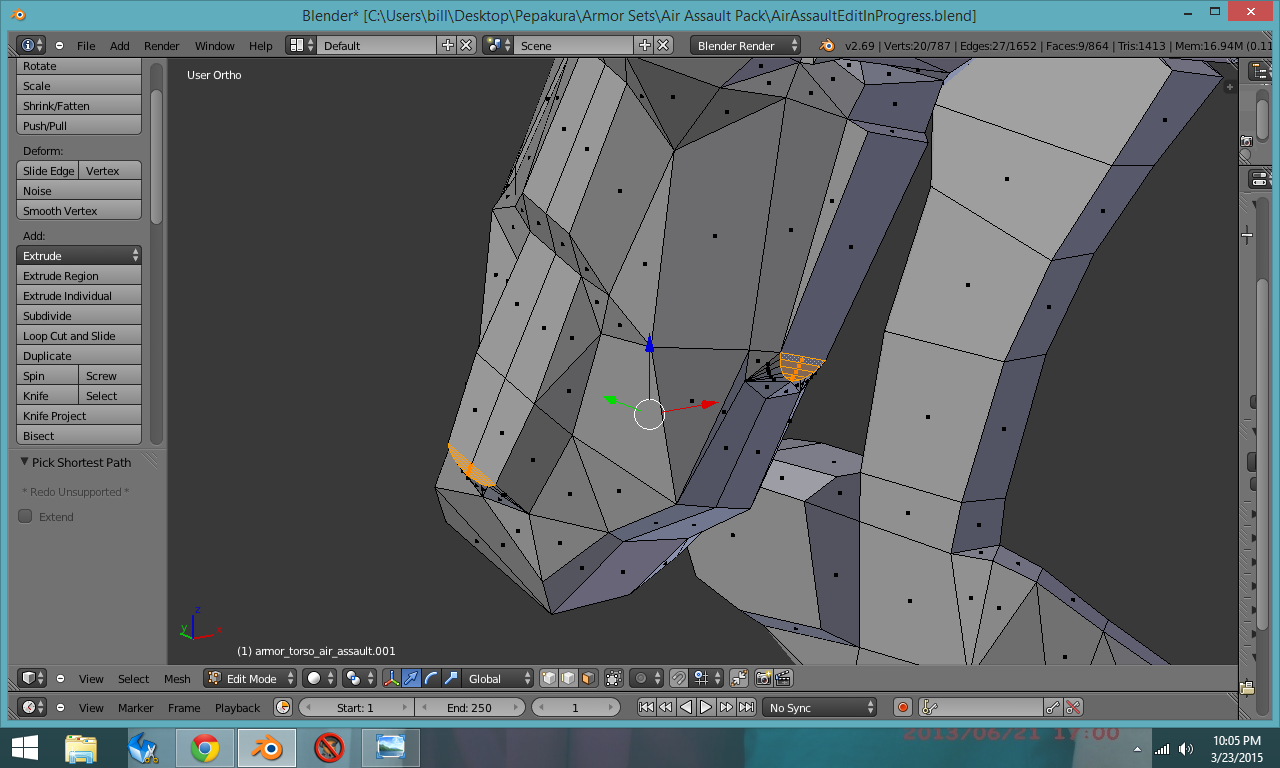1280x768 pixels.
Task: Click the End frame 250 field
Action: coord(469,707)
